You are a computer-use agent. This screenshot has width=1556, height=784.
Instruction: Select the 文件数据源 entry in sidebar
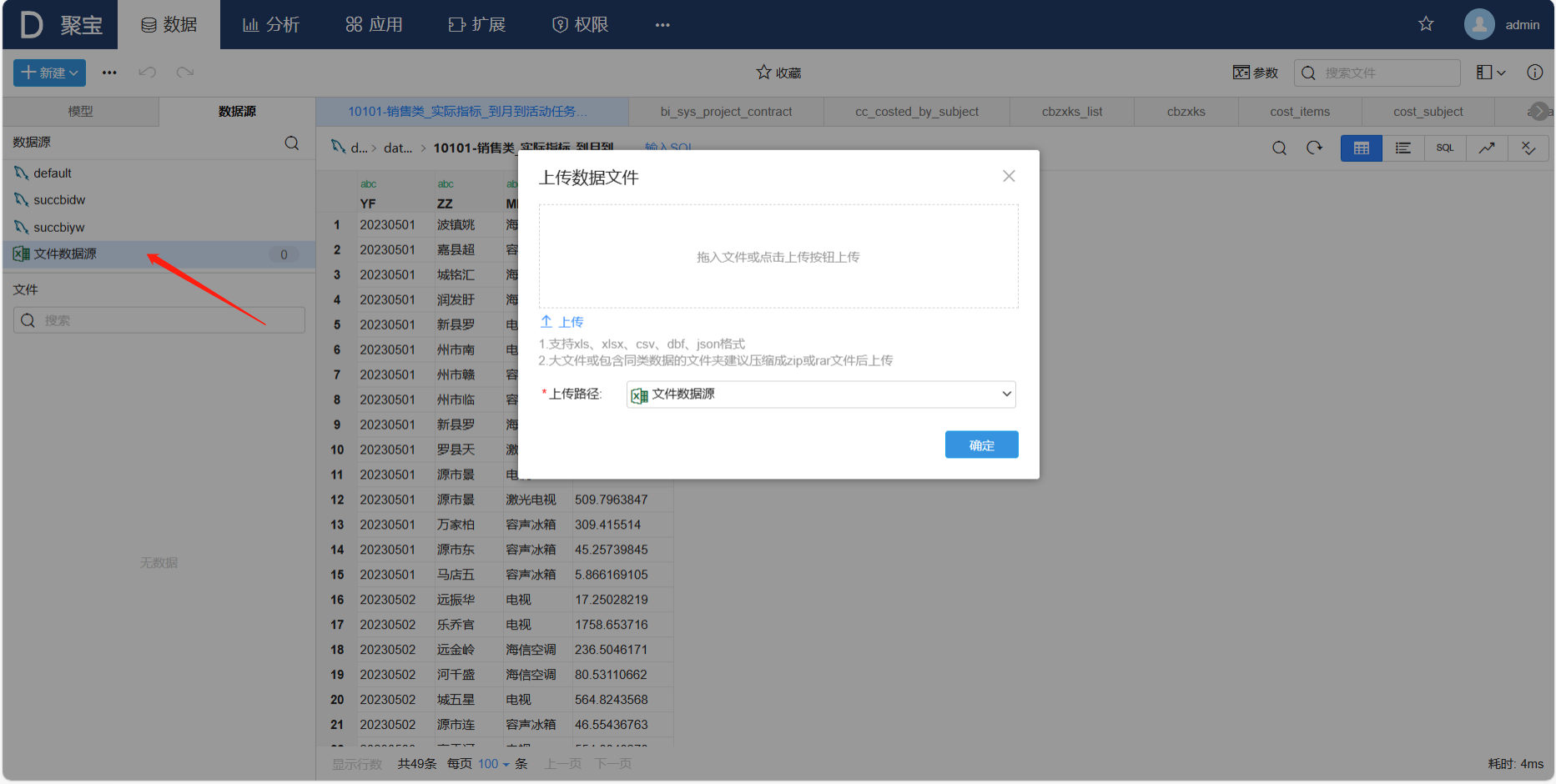click(159, 254)
